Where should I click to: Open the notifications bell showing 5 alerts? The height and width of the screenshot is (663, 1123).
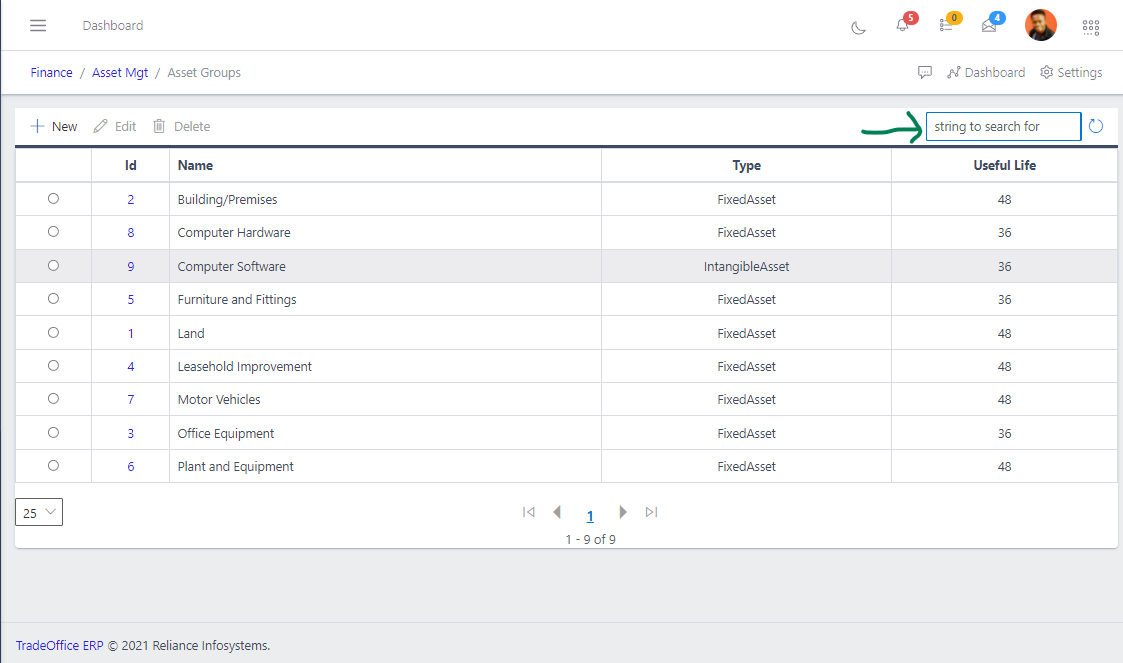pyautogui.click(x=901, y=27)
